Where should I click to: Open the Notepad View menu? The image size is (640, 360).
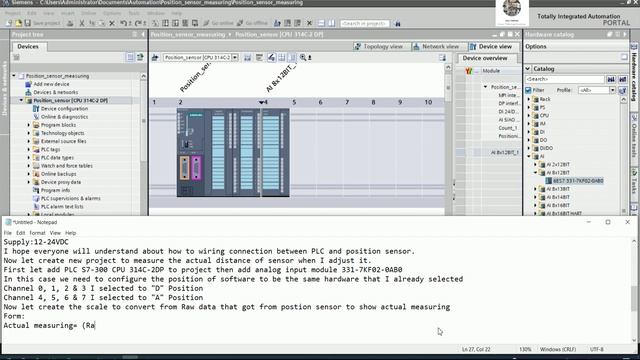(x=55, y=233)
